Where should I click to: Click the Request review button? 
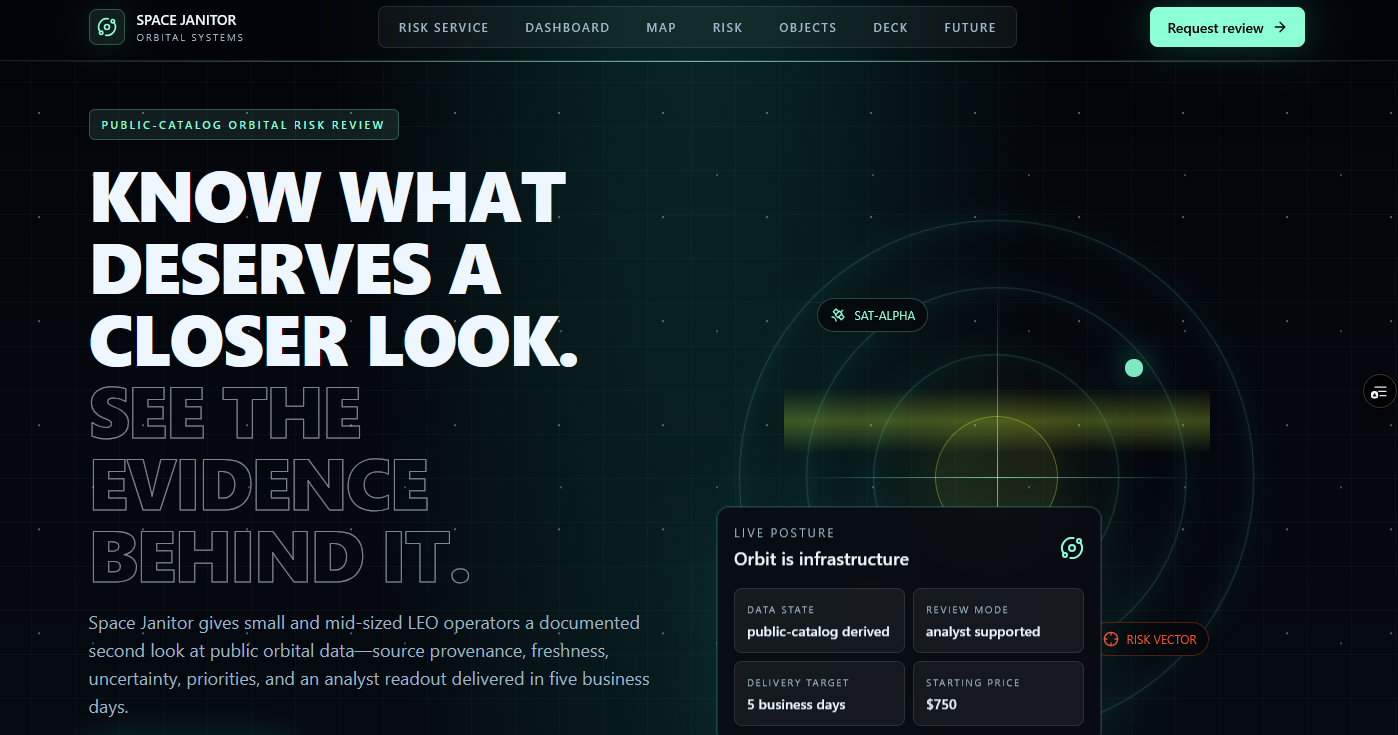tap(1227, 28)
